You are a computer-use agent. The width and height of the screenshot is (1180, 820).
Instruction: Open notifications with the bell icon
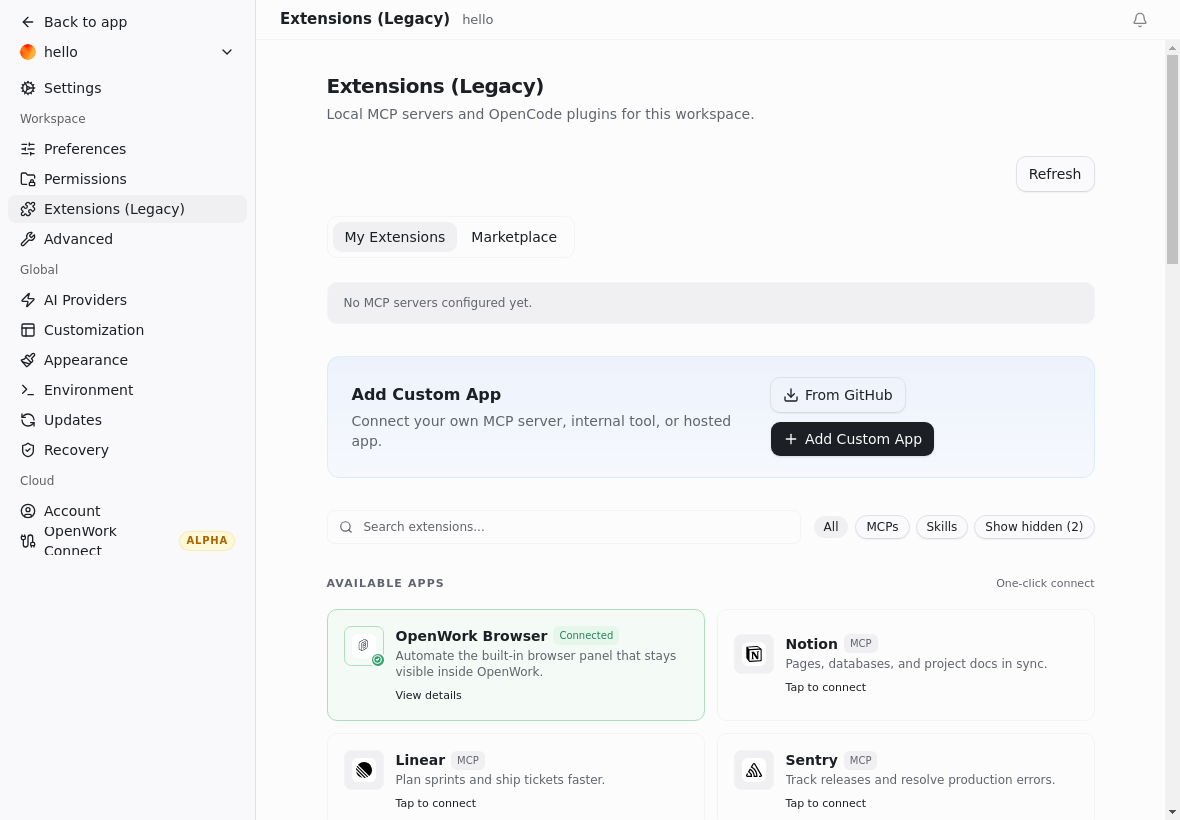pos(1140,20)
